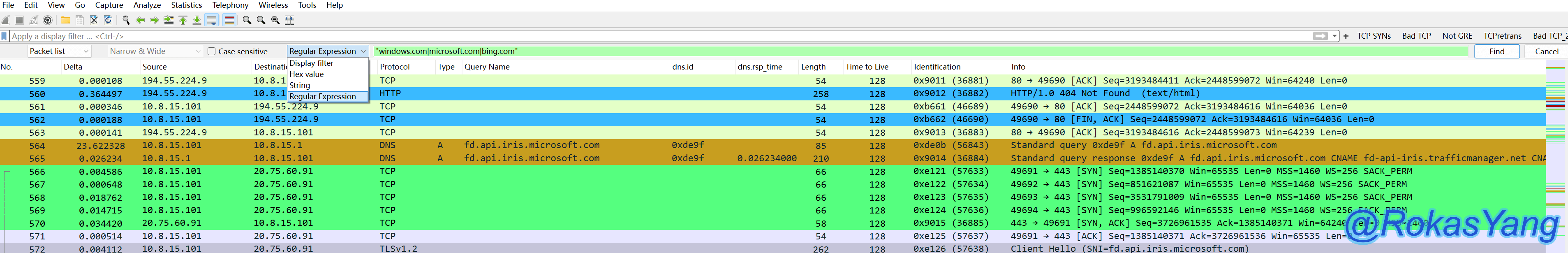Choose Hex value from the search type list
Screen dimensions: 1568x253
tap(307, 74)
